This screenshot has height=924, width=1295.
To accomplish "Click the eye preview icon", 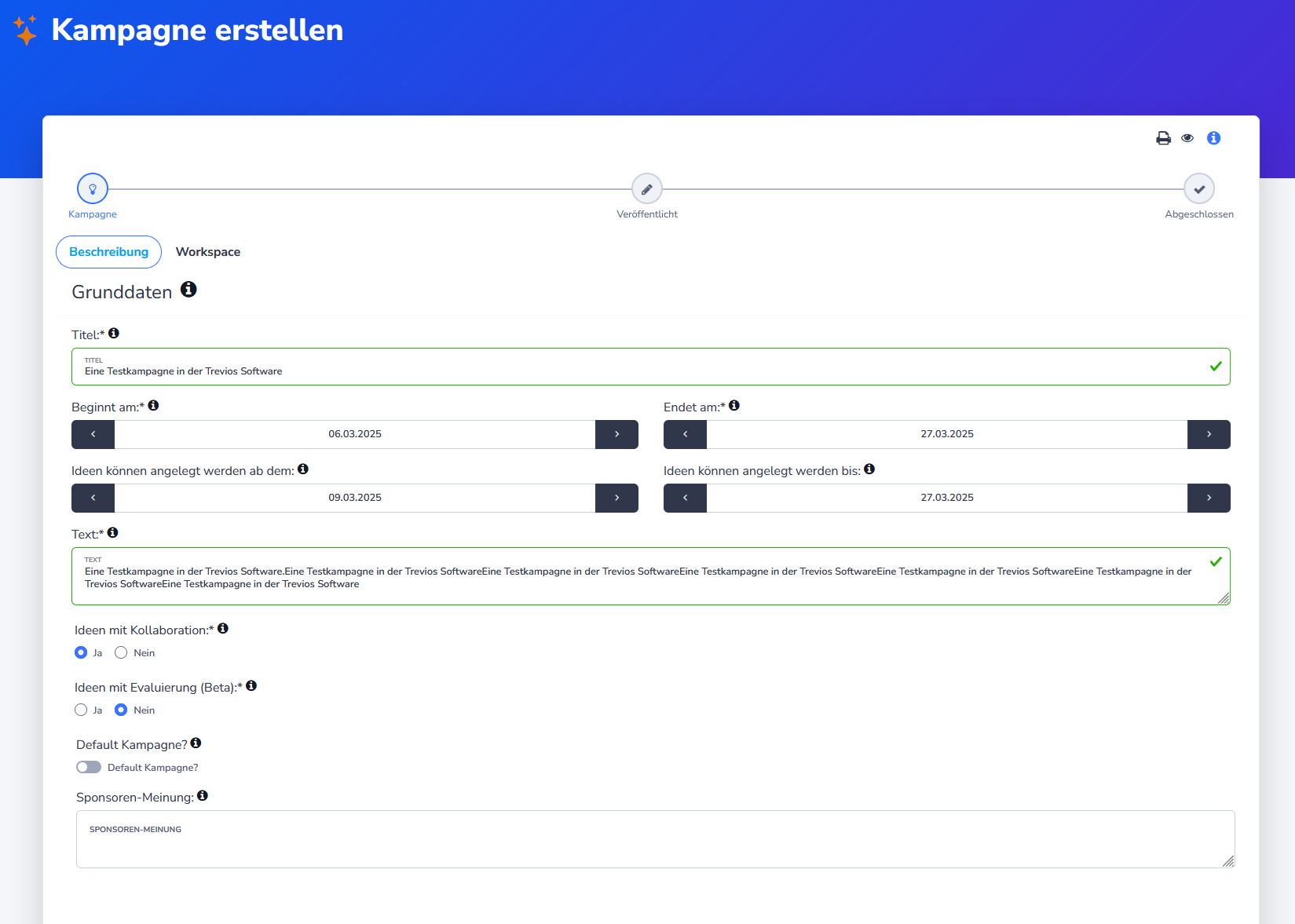I will click(1187, 138).
